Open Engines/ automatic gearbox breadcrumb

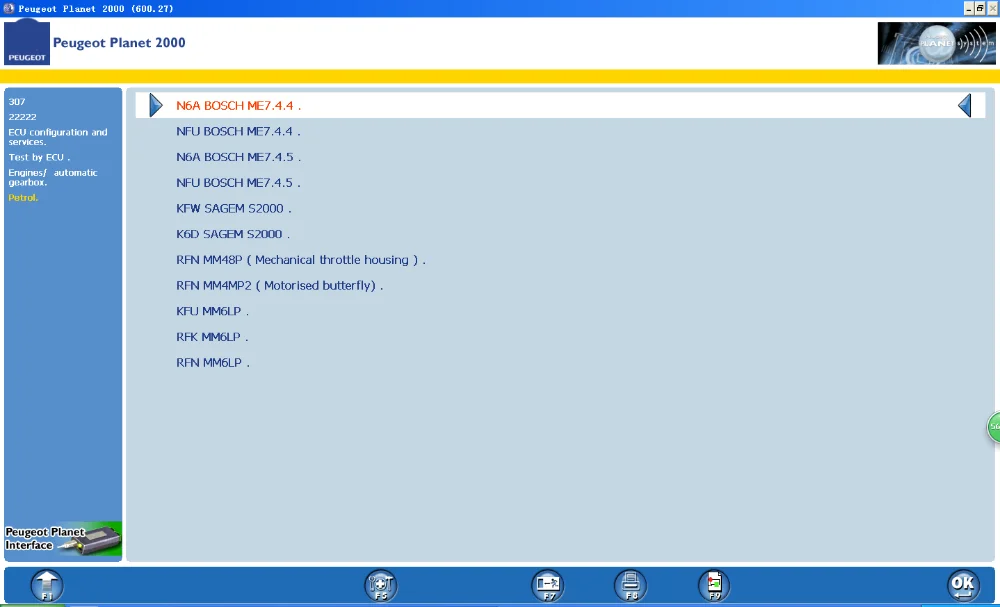53,177
